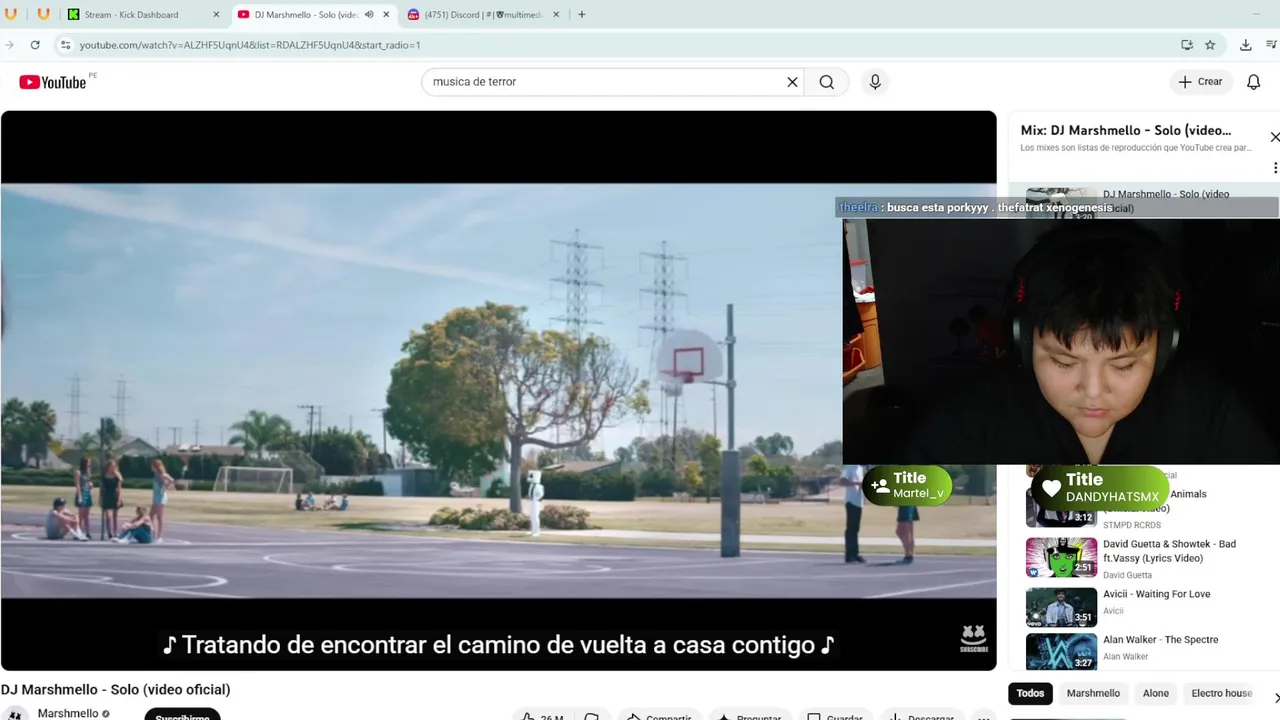Open a new browser tab
This screenshot has height=720, width=1280.
click(x=582, y=14)
